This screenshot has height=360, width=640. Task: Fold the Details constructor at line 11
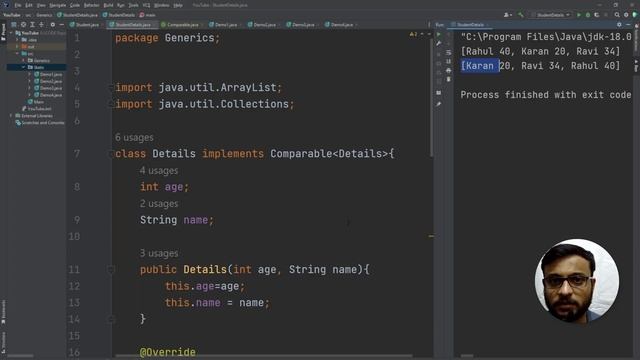[x=111, y=269]
